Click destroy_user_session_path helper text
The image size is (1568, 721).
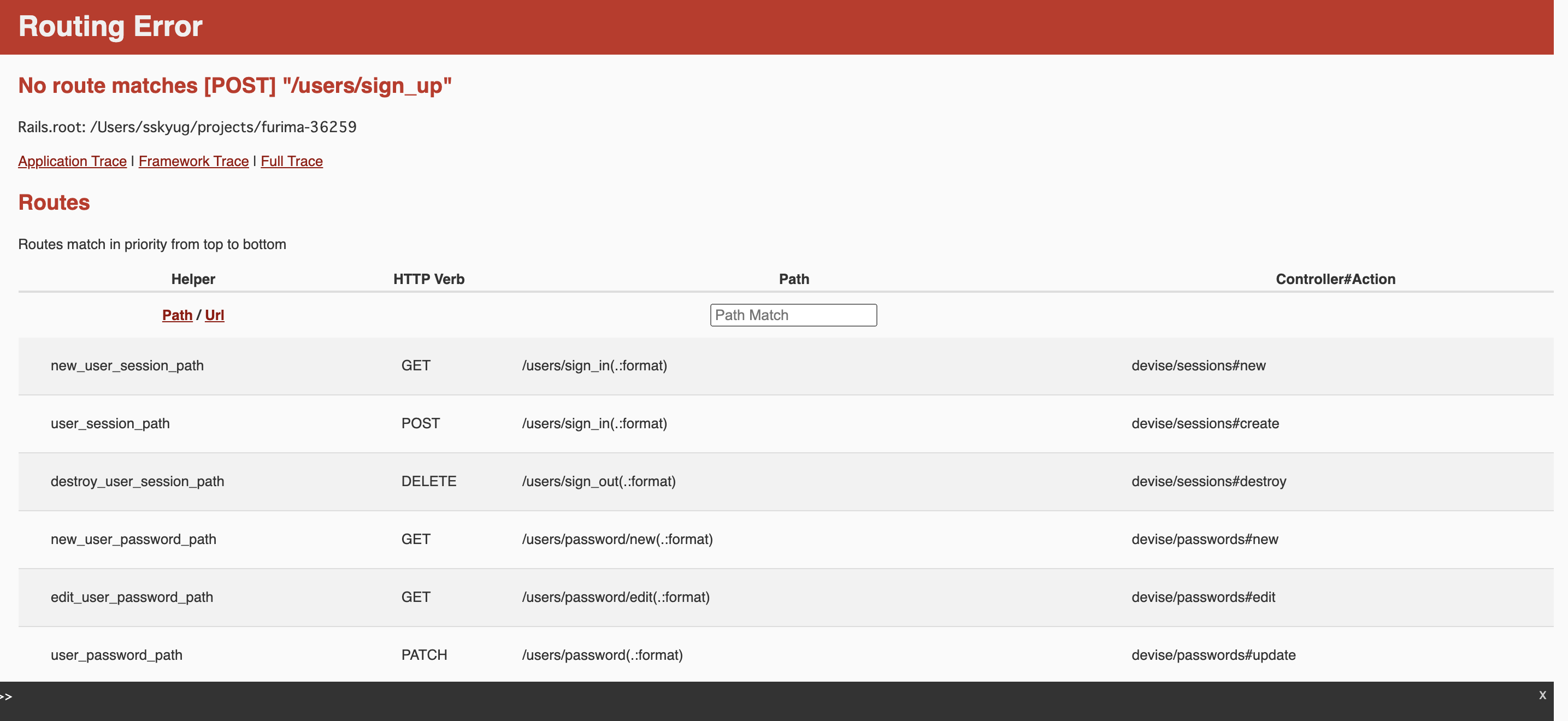(x=138, y=481)
